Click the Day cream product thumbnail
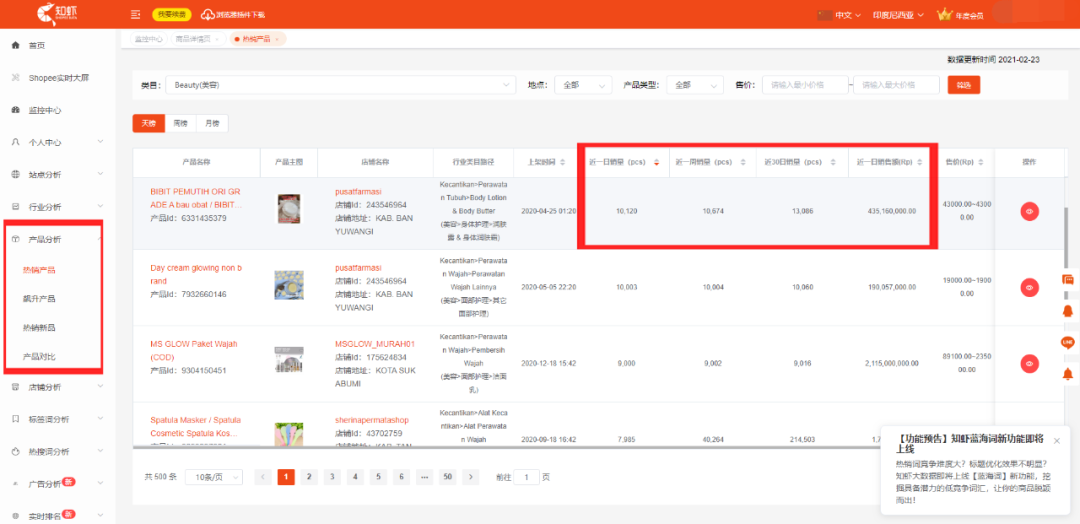The height and width of the screenshot is (524, 1080). 289,284
